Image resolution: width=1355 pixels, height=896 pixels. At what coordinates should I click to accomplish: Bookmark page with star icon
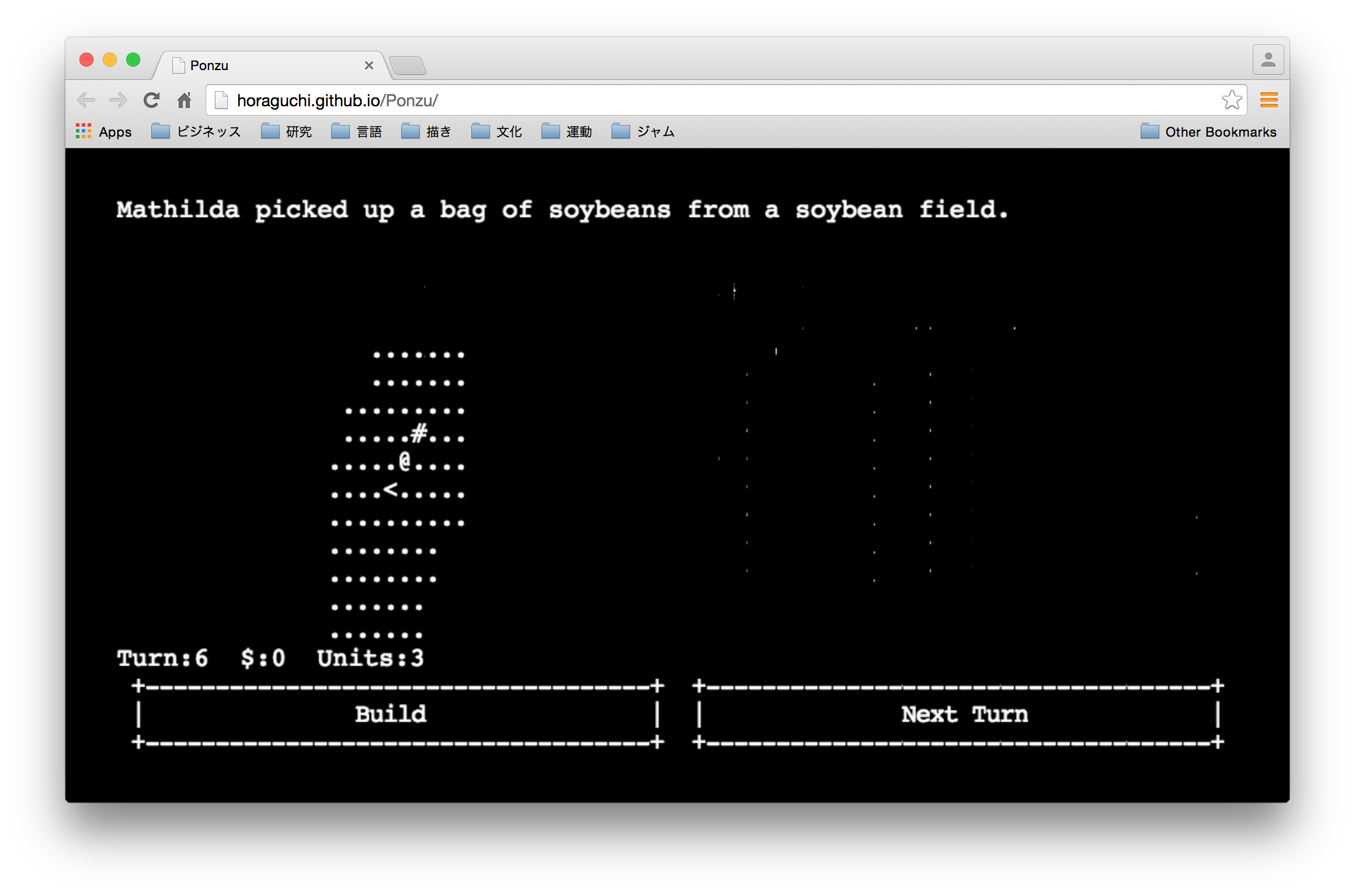[1231, 100]
